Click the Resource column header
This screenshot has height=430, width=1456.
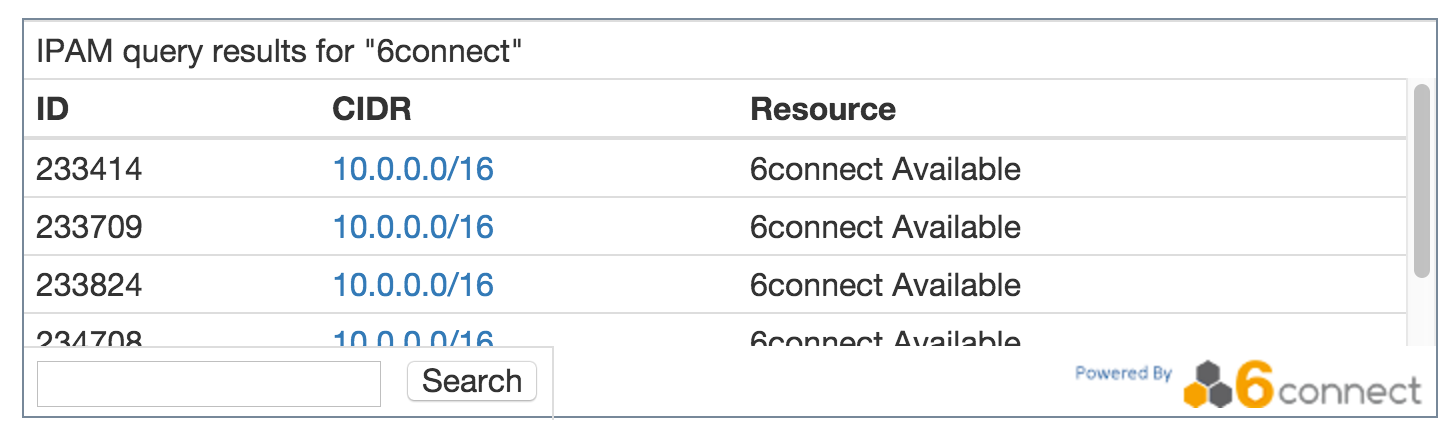point(822,109)
